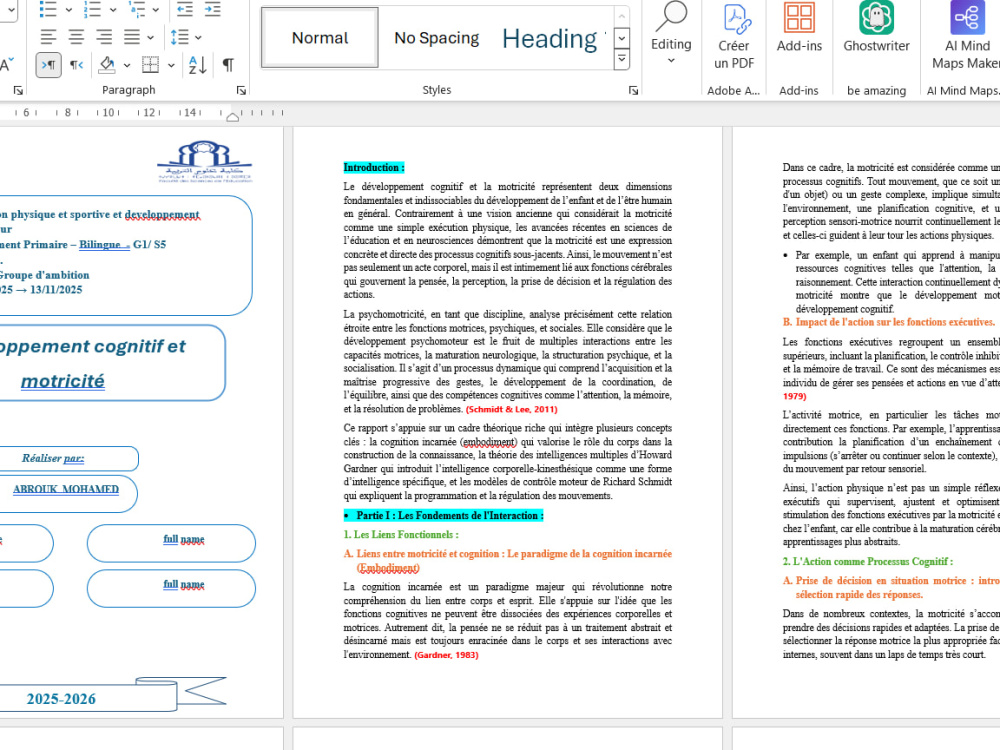Viewport: 1000px width, 750px height.
Task: Click the 'motricité' title word
Action: 62,381
